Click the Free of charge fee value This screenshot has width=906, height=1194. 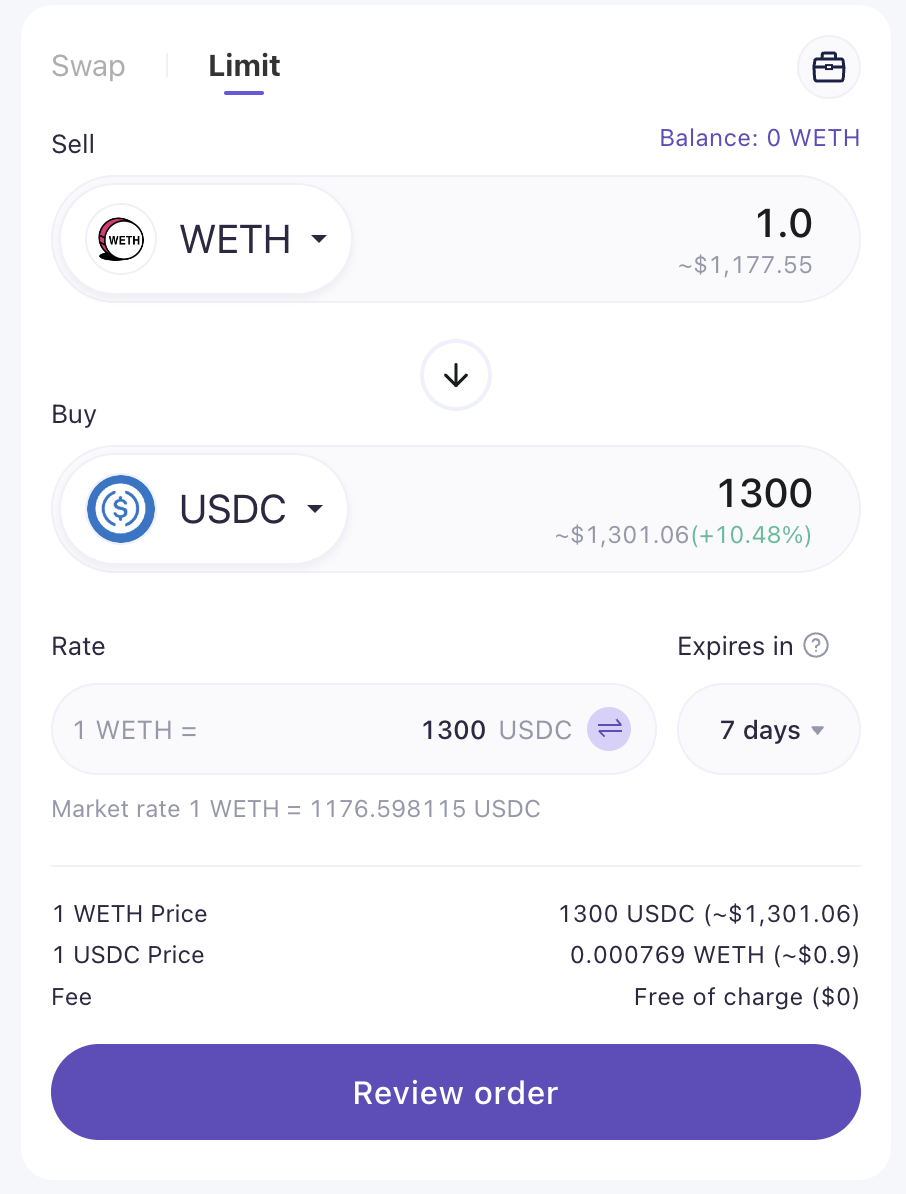coord(747,997)
